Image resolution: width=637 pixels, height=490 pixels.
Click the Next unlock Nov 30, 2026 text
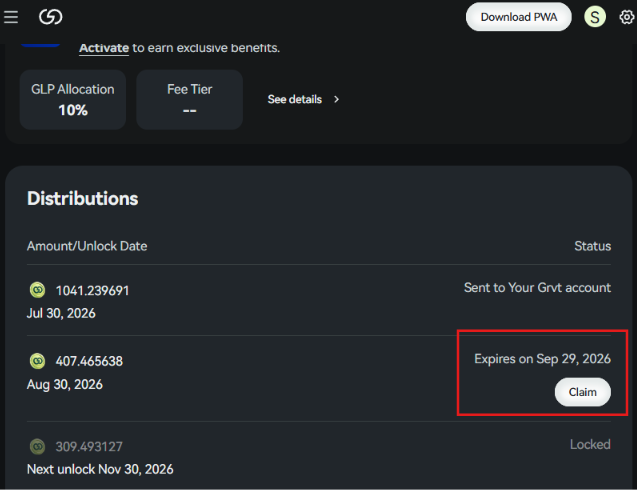point(100,469)
